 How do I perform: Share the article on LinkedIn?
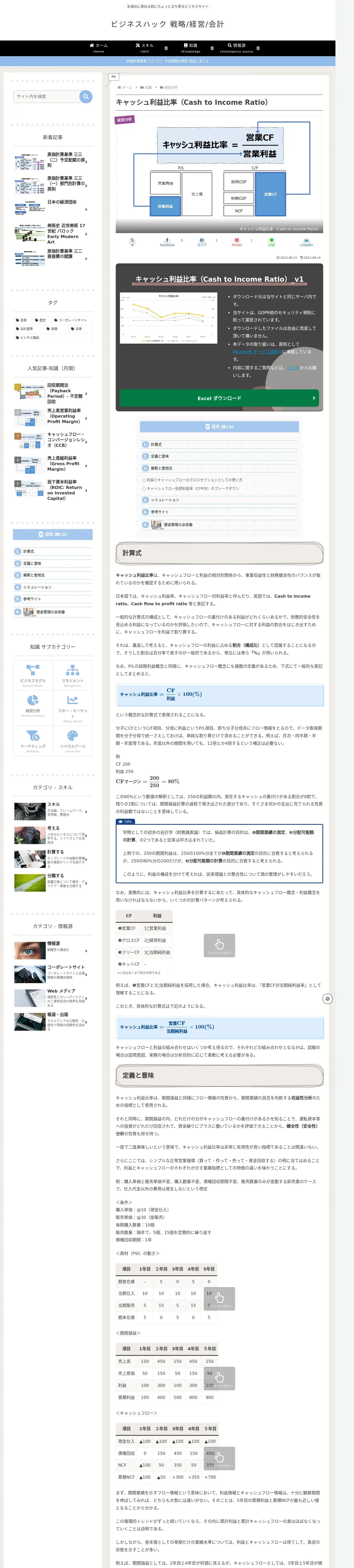click(306, 242)
